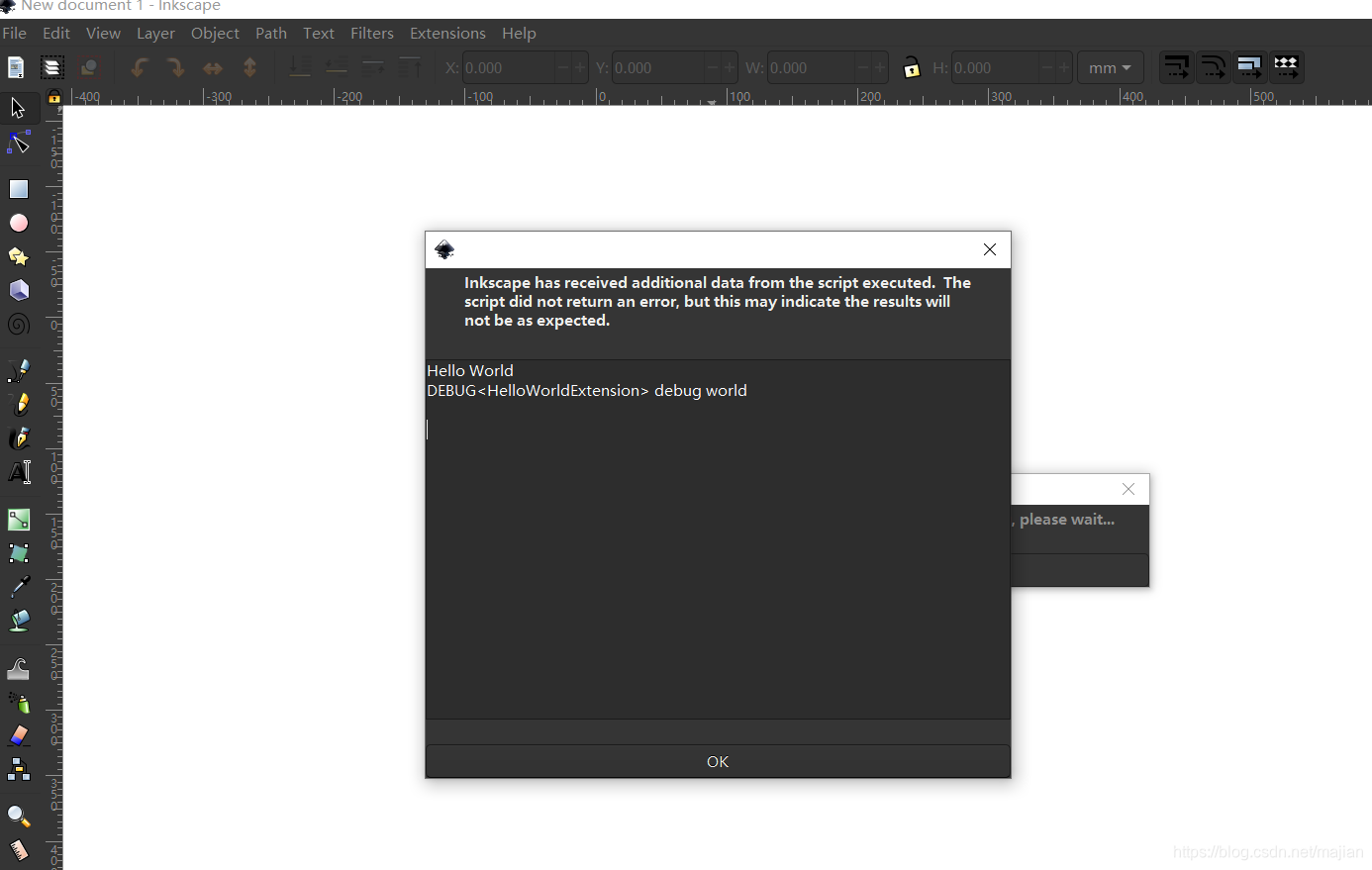Select the Spray tool
The width and height of the screenshot is (1372, 870).
[18, 702]
